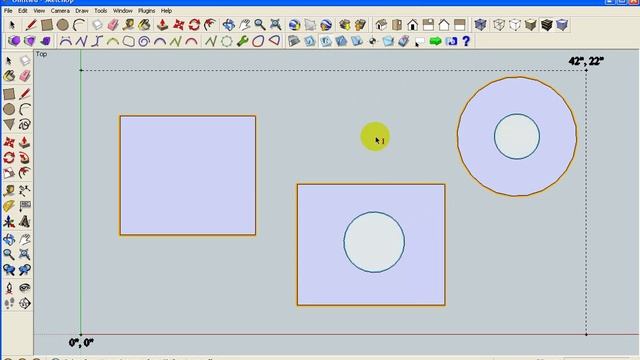
Task: Open the View menu
Action: (x=39, y=11)
